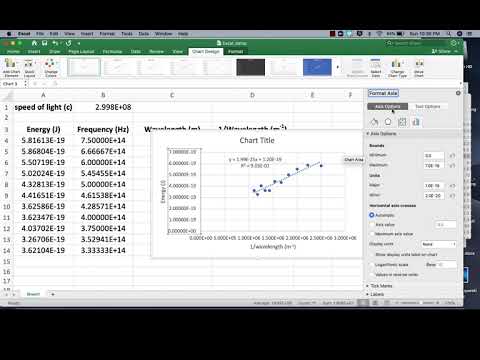Reset Maximum bound value
The image size is (480, 360).
(452, 165)
